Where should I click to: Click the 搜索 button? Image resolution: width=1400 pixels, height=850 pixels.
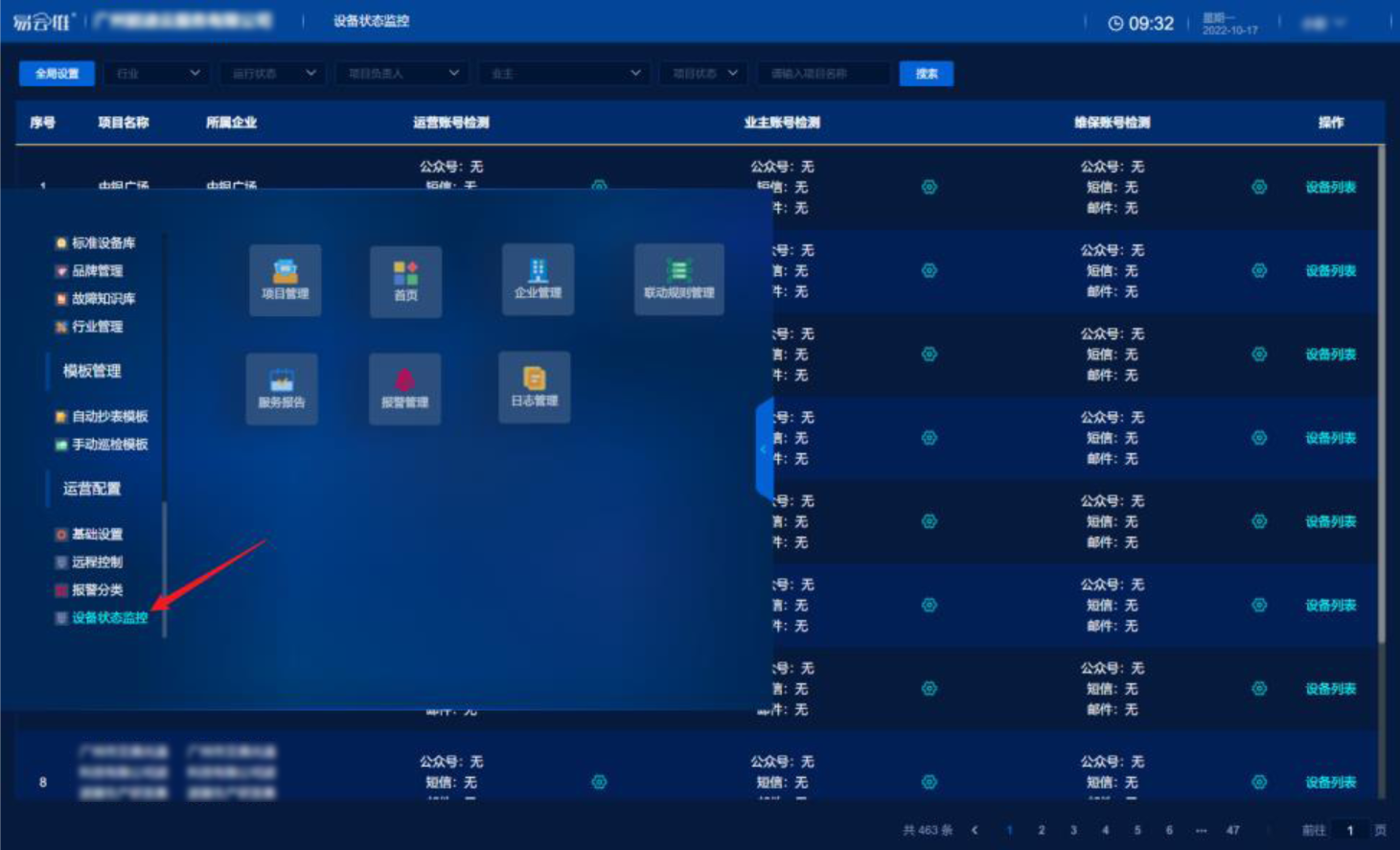926,74
